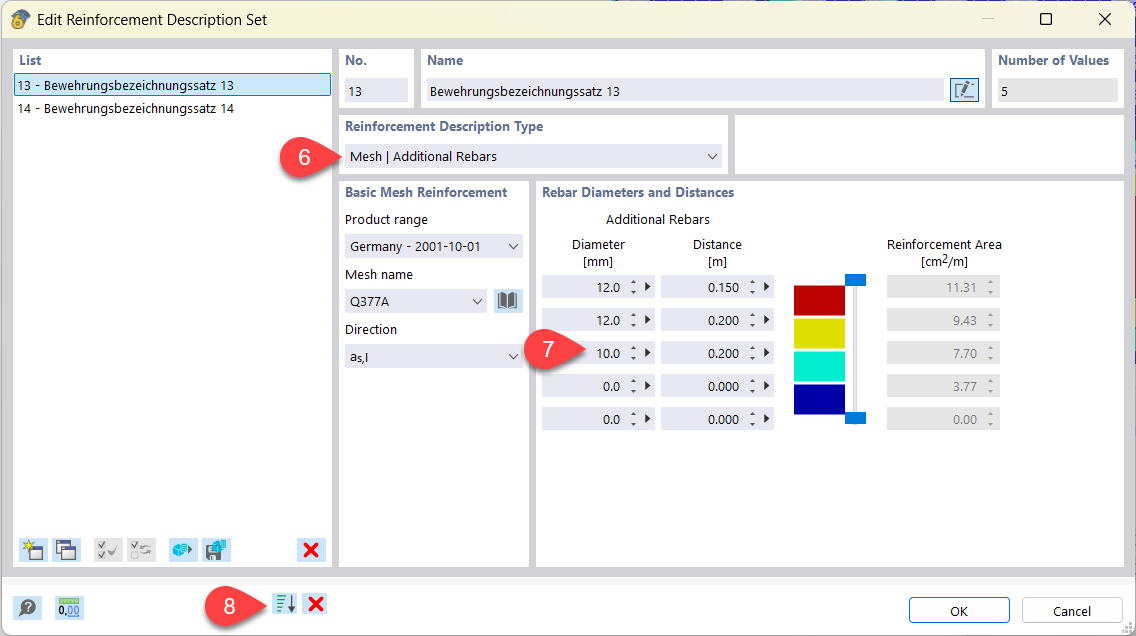Viewport: 1136px width, 636px height.
Task: Click the edit name icon beside Name field
Action: point(964,91)
